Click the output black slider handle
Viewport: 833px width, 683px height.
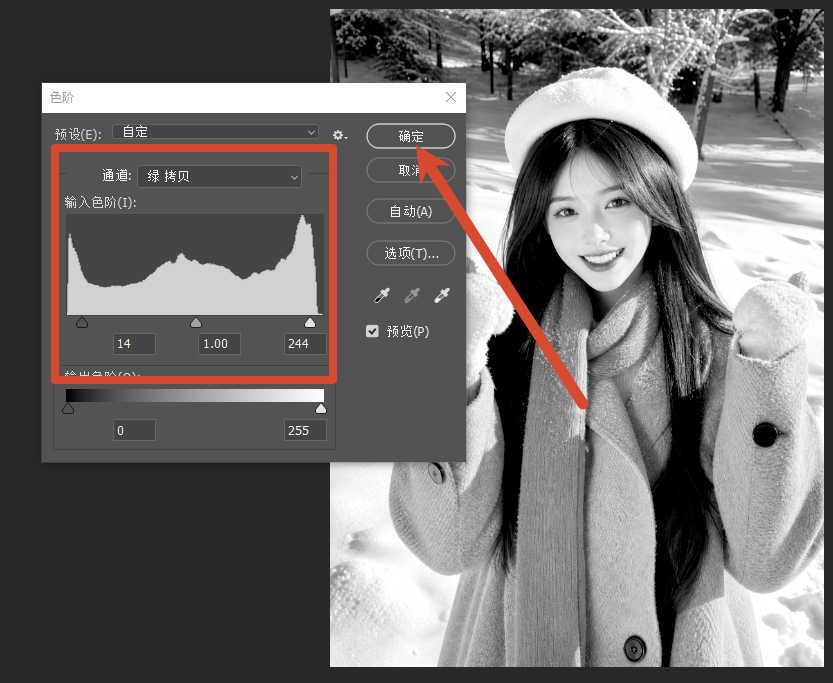point(68,408)
